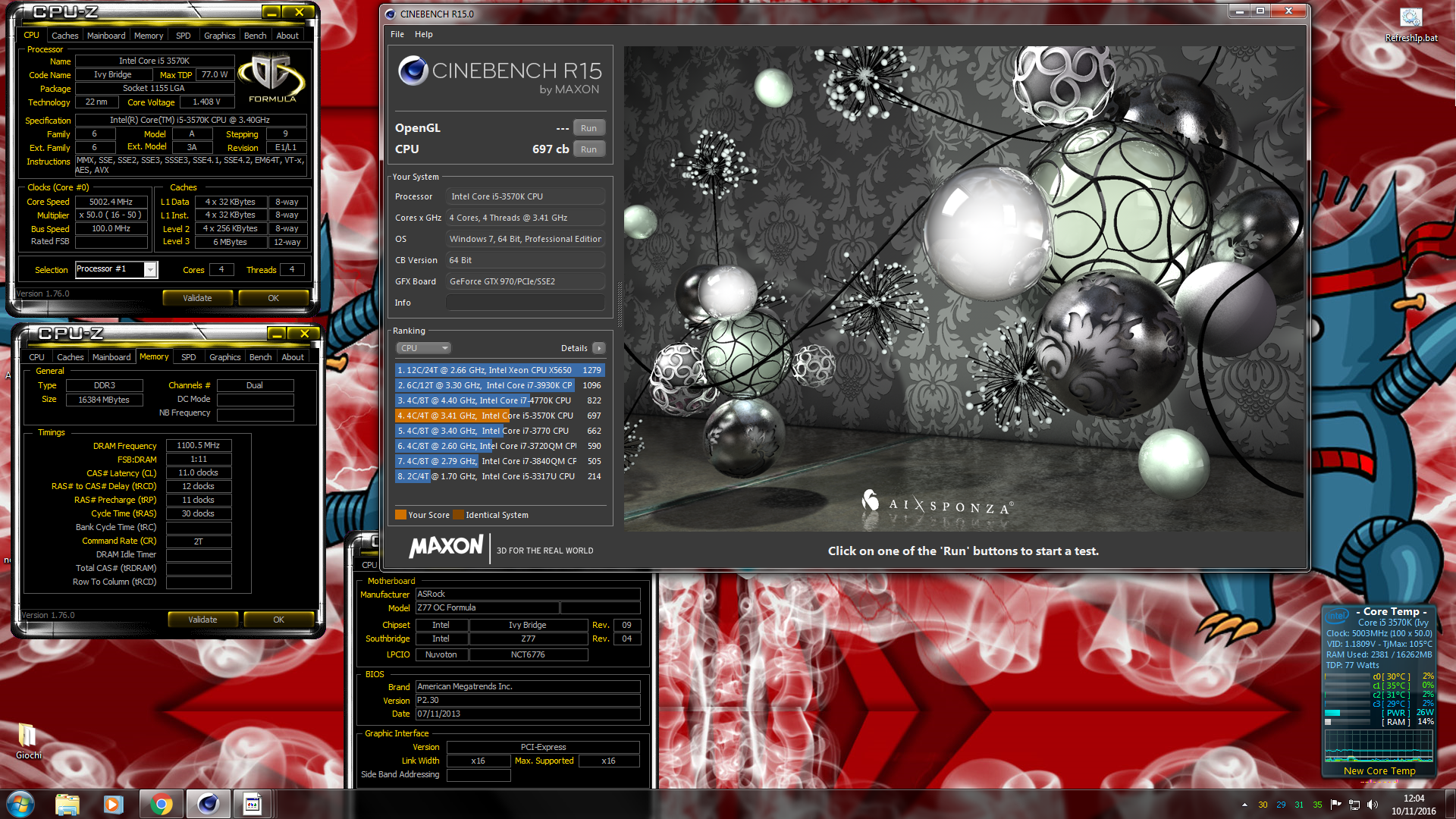Open CPU tab in CPU-Z Memory window
The image size is (1456, 819).
coord(36,357)
